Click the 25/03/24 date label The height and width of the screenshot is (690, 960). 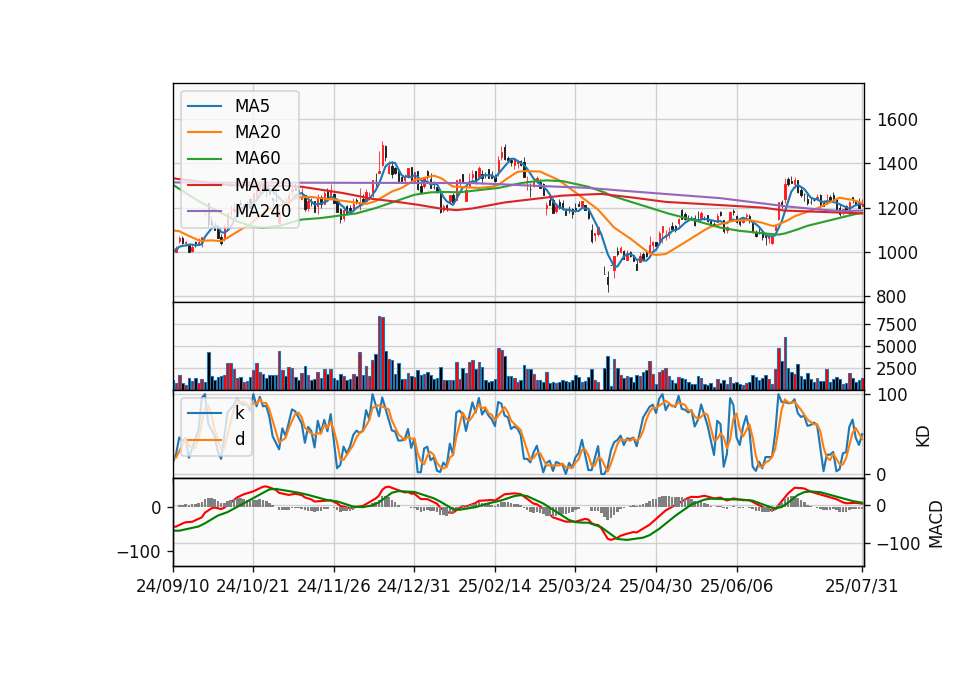(x=575, y=586)
